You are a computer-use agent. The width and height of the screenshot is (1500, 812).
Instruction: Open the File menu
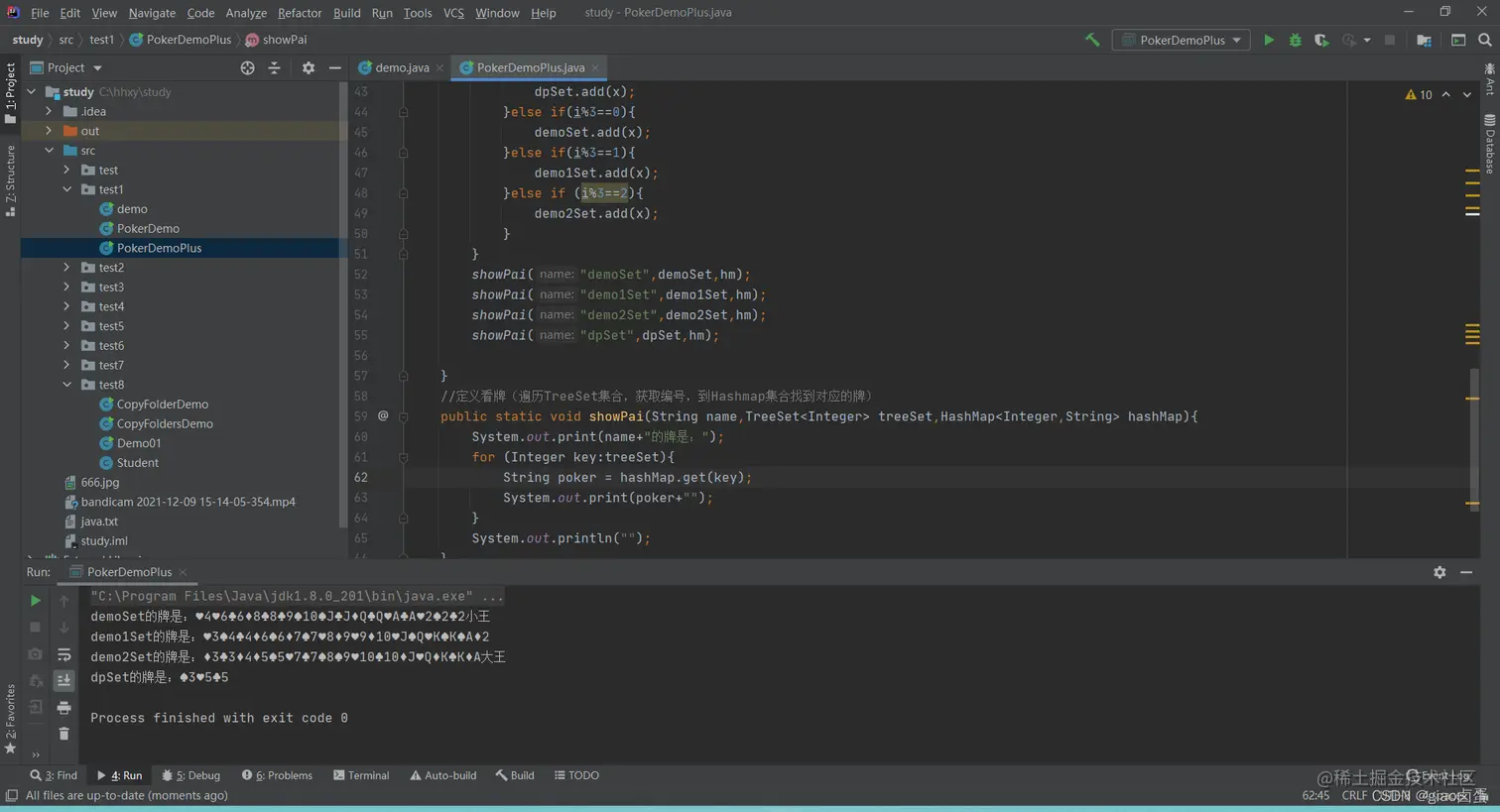[40, 13]
